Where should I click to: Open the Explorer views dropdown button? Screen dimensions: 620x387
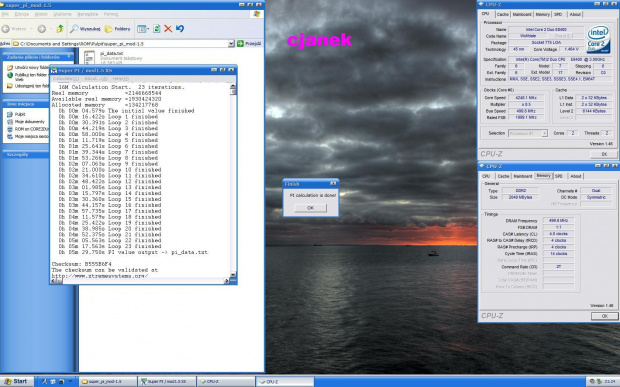click(x=143, y=29)
